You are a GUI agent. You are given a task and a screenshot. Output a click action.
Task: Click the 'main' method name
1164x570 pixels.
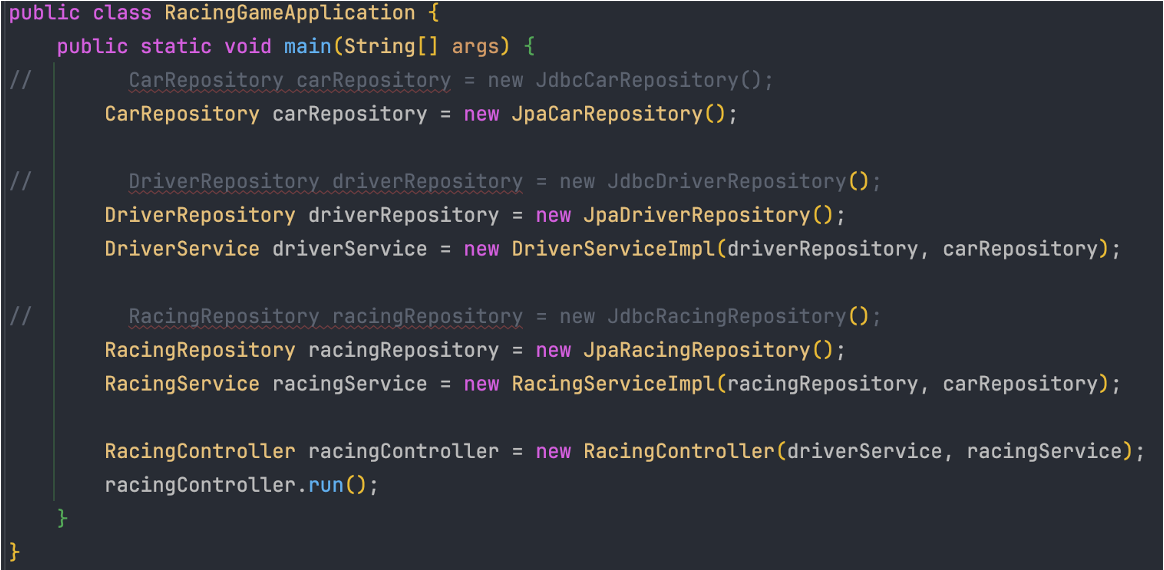[308, 47]
